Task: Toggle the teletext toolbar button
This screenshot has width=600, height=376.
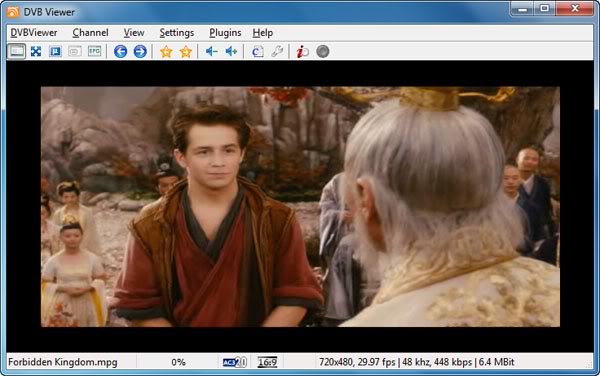Action: [x=55, y=51]
